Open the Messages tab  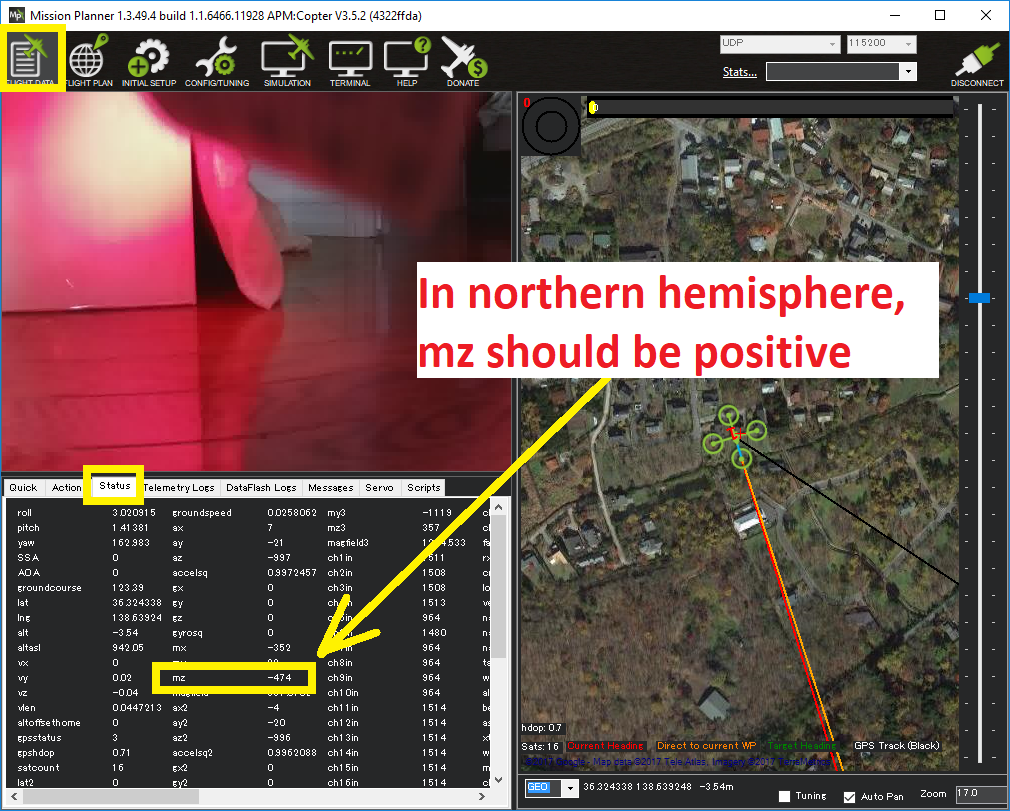tap(330, 488)
